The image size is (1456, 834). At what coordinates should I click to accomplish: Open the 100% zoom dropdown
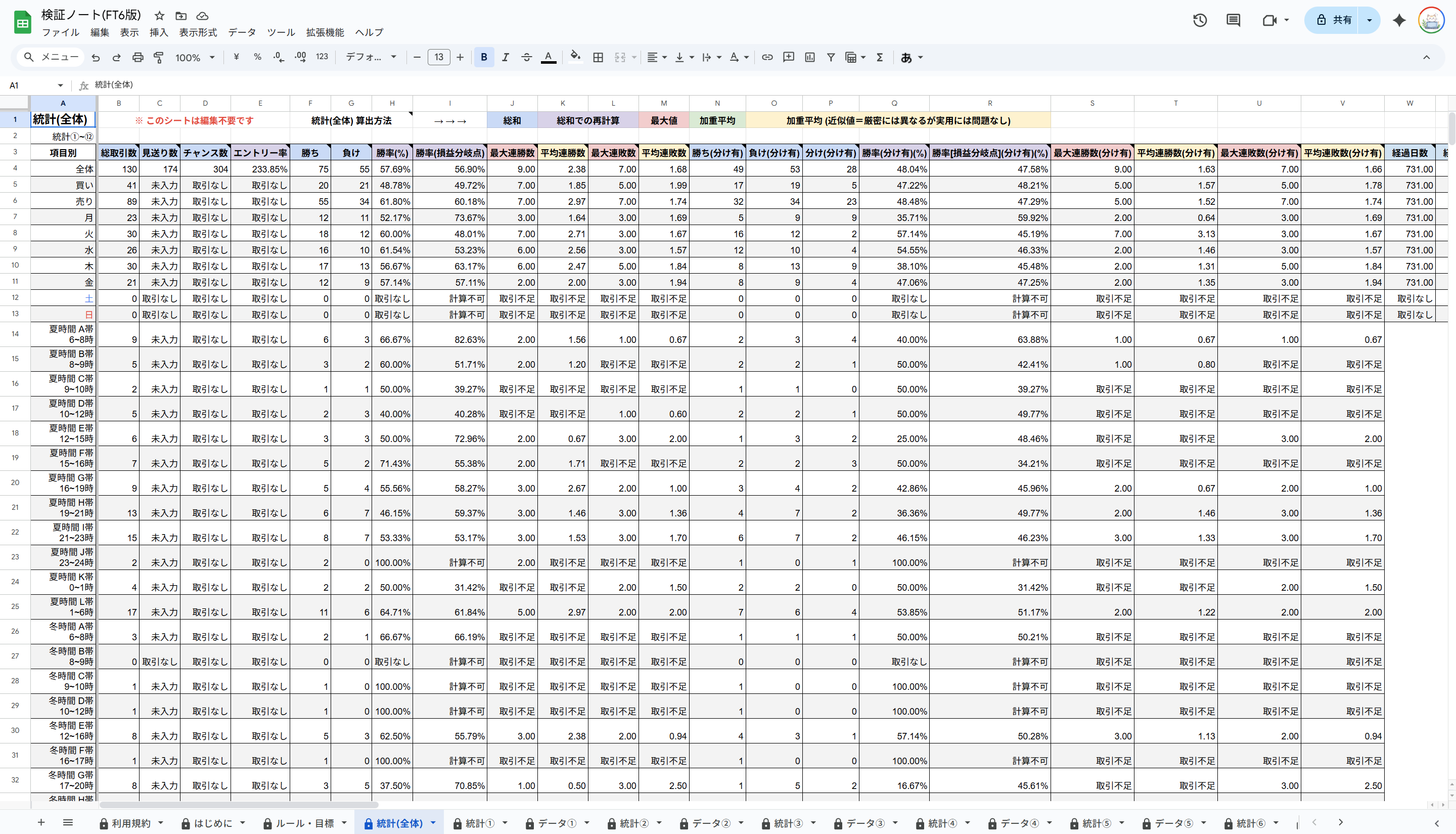(195, 57)
